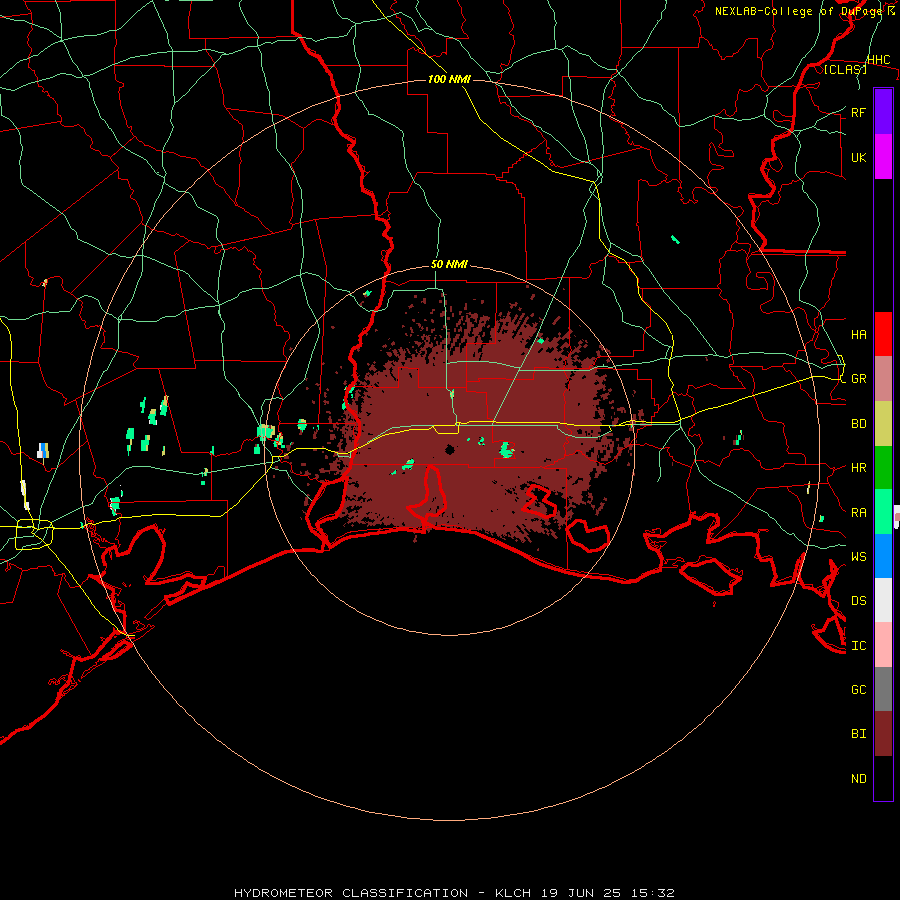Image resolution: width=900 pixels, height=900 pixels.
Task: Select the GR pink legend swatch
Action: (883, 379)
